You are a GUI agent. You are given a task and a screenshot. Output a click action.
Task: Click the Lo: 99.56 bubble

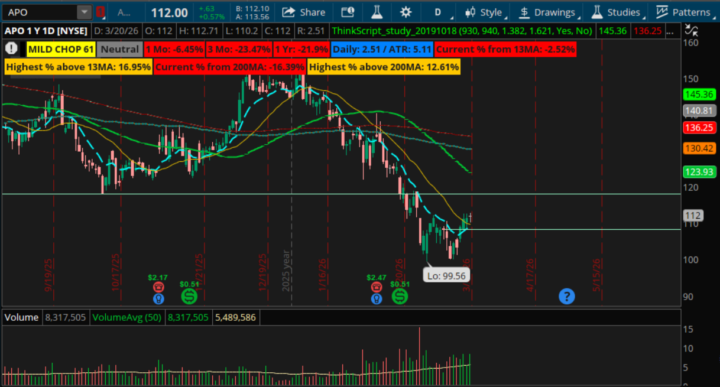446,276
